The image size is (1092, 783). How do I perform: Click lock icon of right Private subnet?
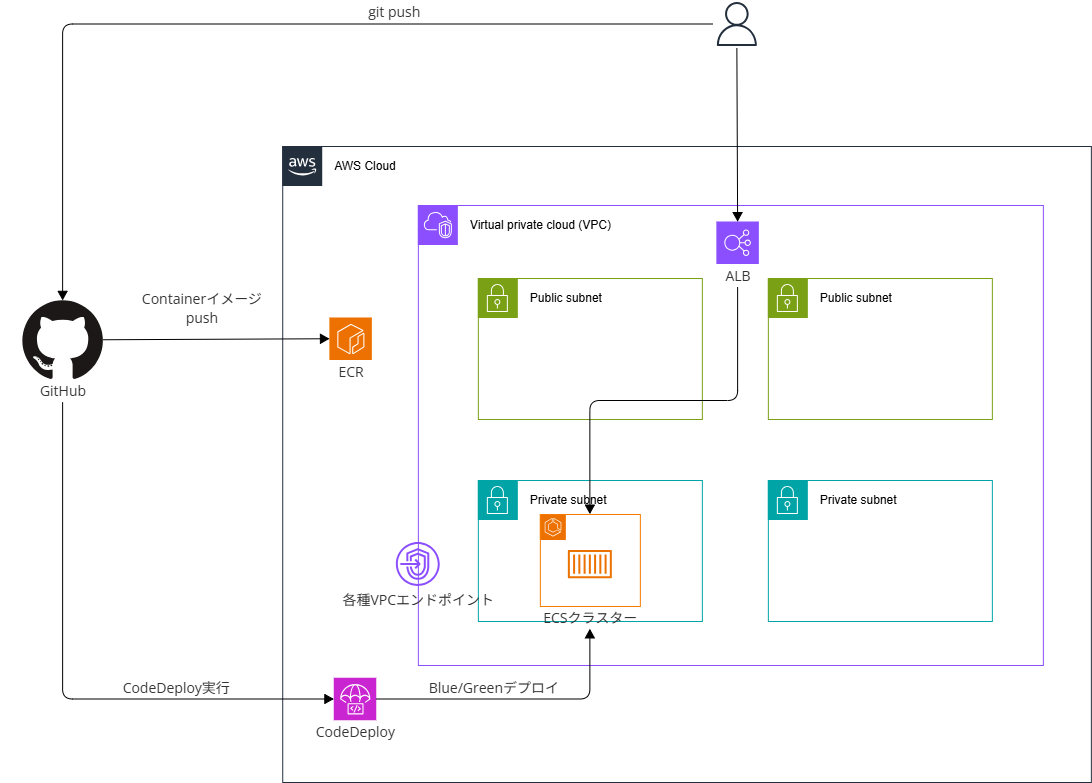click(x=788, y=500)
